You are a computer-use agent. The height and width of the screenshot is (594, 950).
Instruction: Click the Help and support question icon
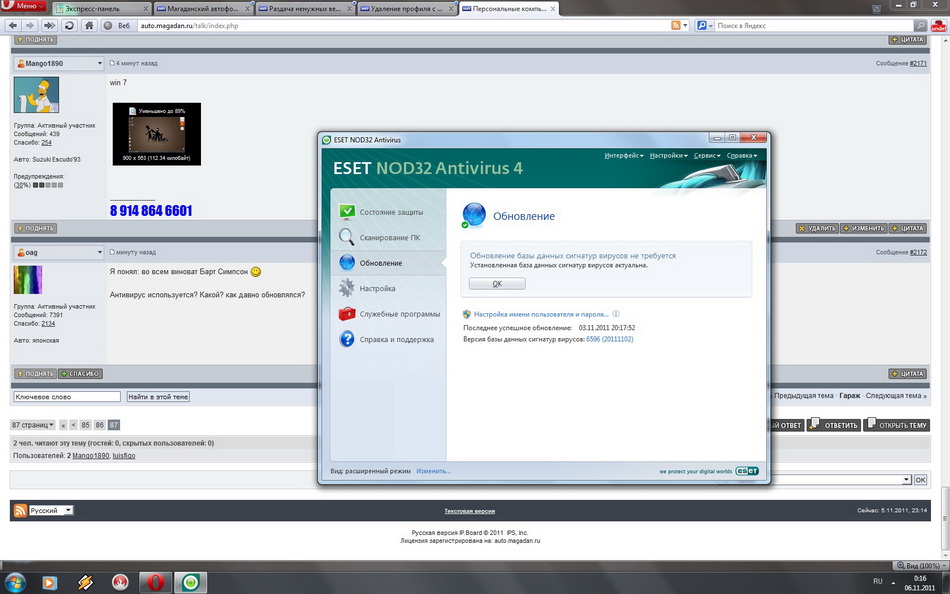347,340
